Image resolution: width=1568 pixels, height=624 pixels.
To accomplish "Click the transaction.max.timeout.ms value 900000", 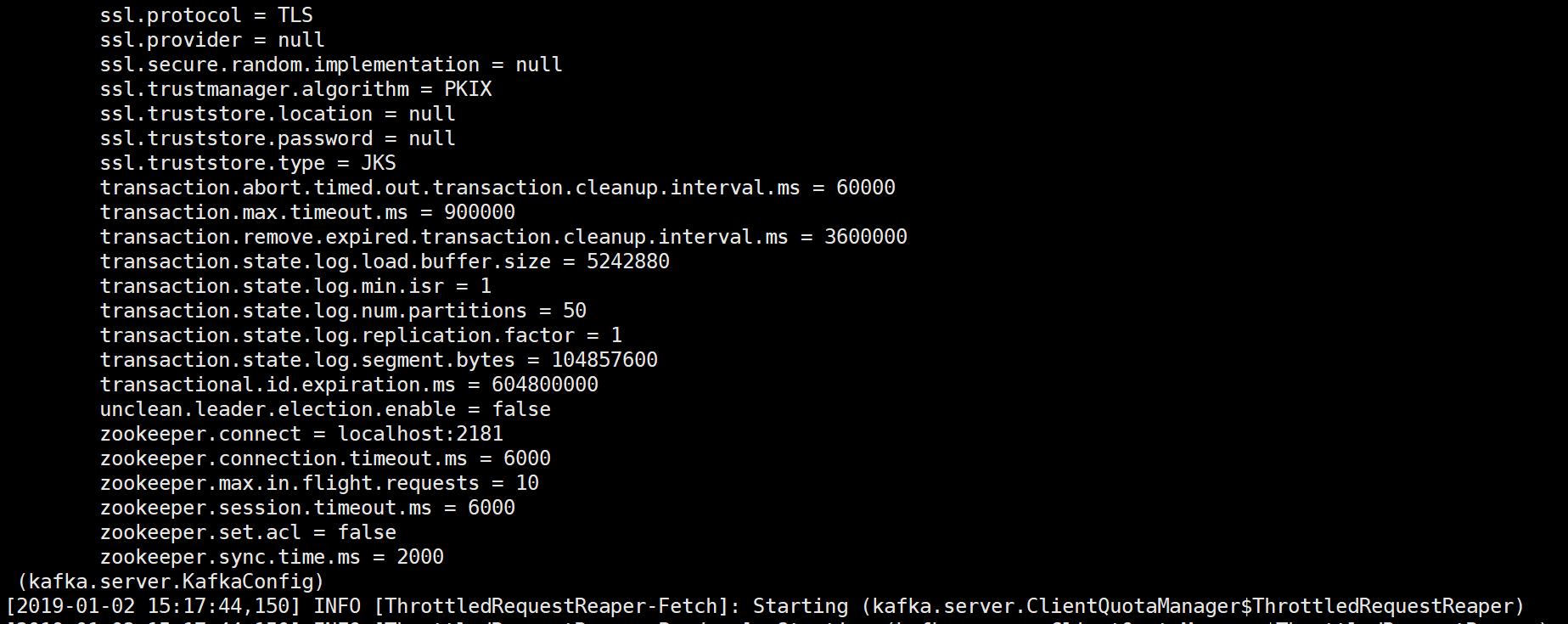I will (x=480, y=212).
